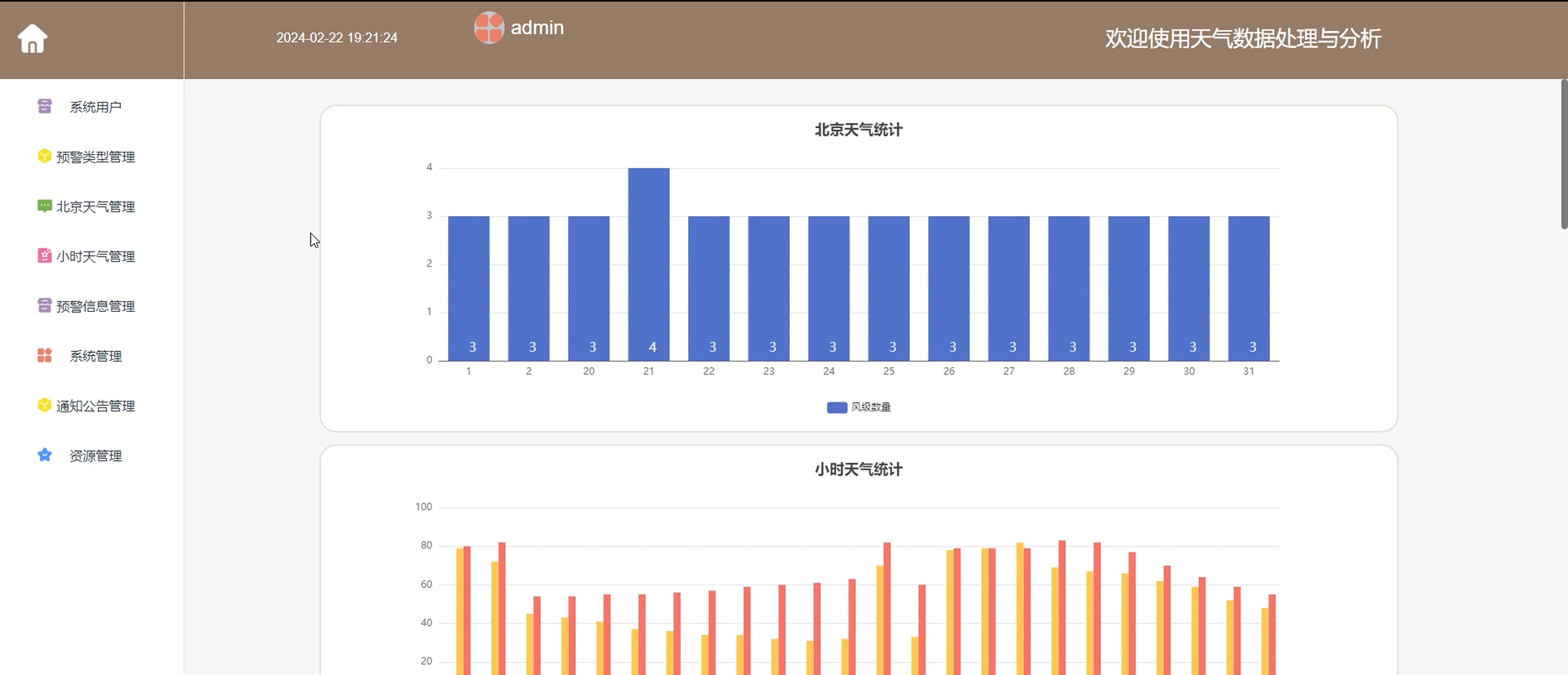Click the bar for day 28
The width and height of the screenshot is (1568, 675).
pyautogui.click(x=1069, y=289)
